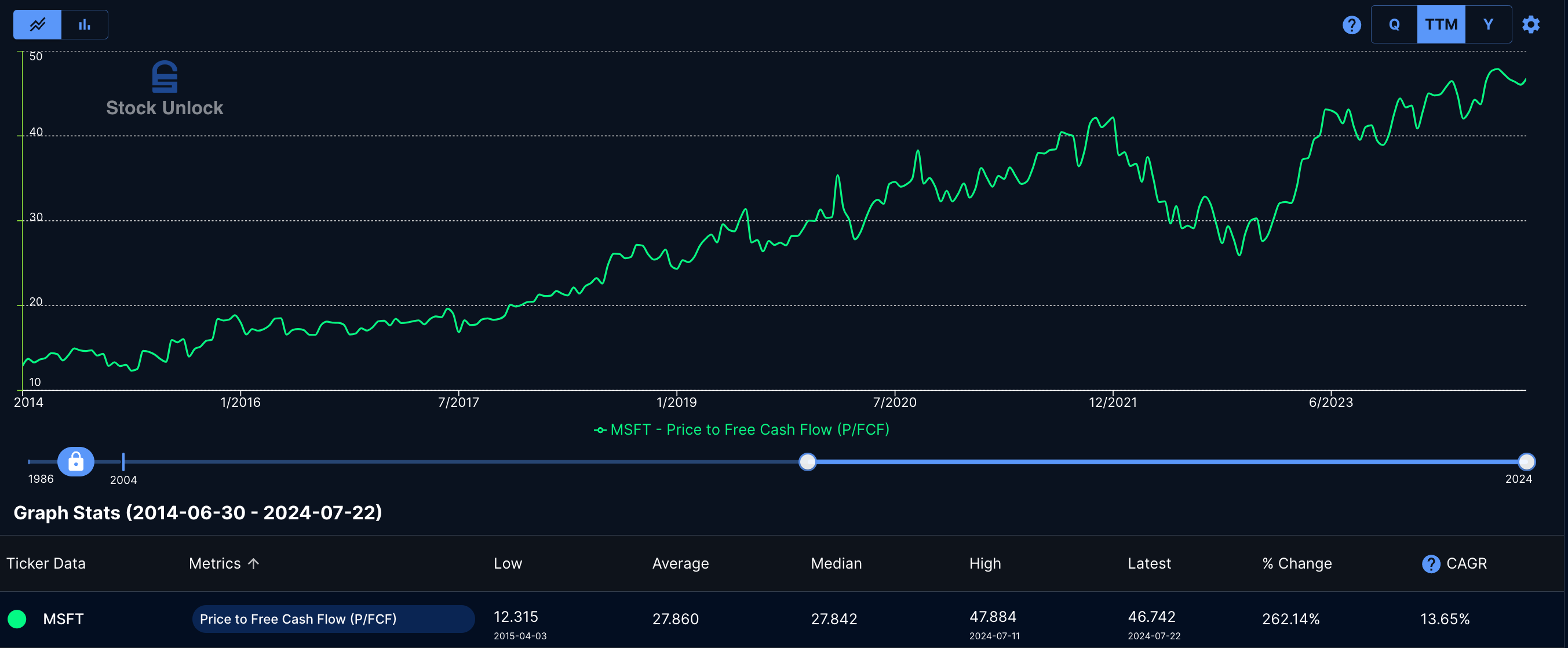The width and height of the screenshot is (1568, 648).
Task: Click the 7/2020 x-axis label
Action: pyautogui.click(x=894, y=402)
